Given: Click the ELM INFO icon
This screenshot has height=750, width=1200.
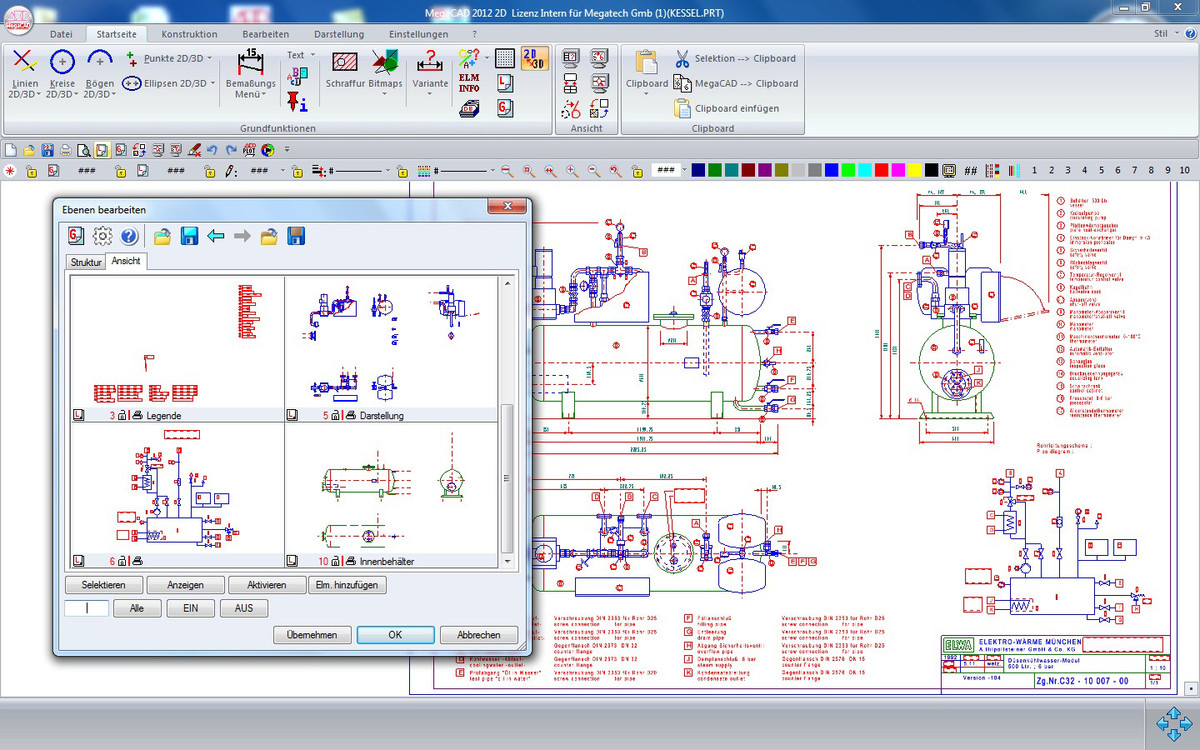Looking at the screenshot, I should click(469, 81).
